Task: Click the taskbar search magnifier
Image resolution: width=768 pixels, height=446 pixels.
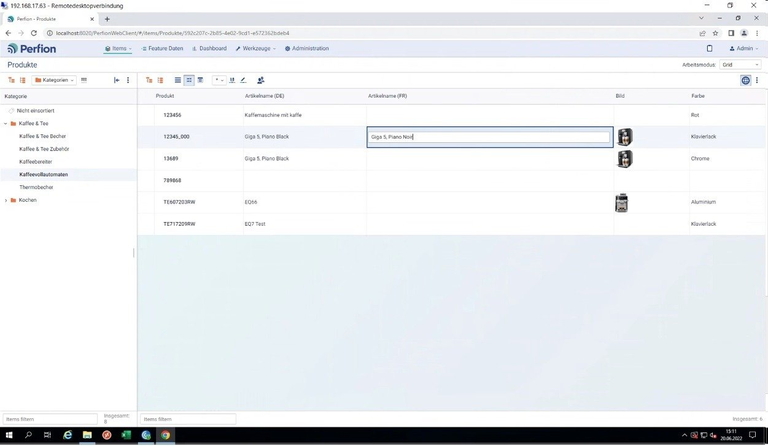Action: pyautogui.click(x=28, y=435)
